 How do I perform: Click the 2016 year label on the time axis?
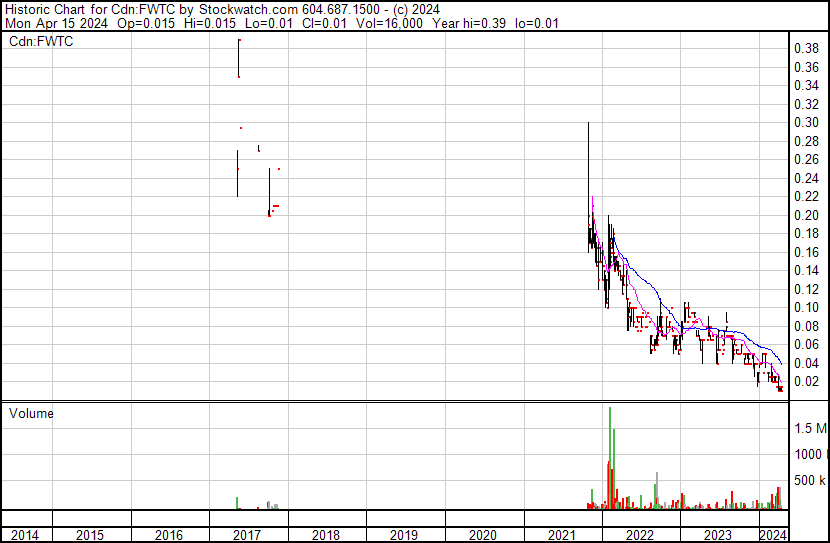coord(168,535)
